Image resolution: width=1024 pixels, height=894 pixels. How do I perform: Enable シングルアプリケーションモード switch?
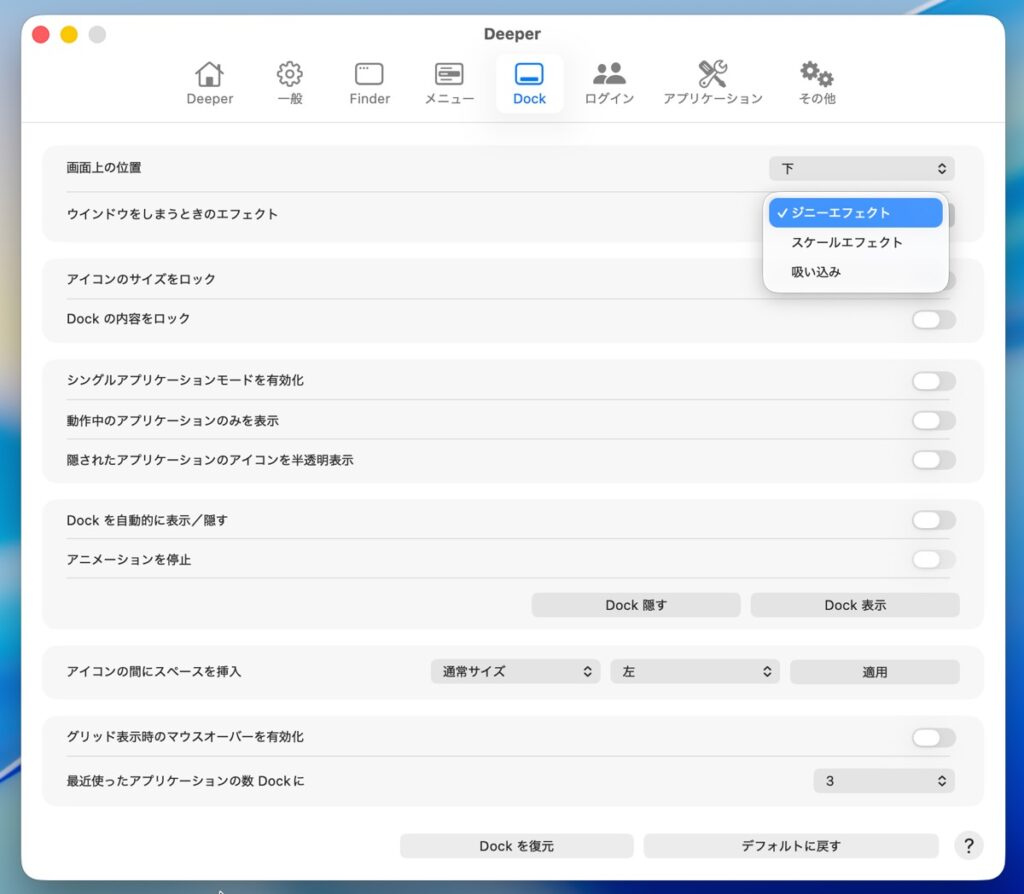[933, 381]
